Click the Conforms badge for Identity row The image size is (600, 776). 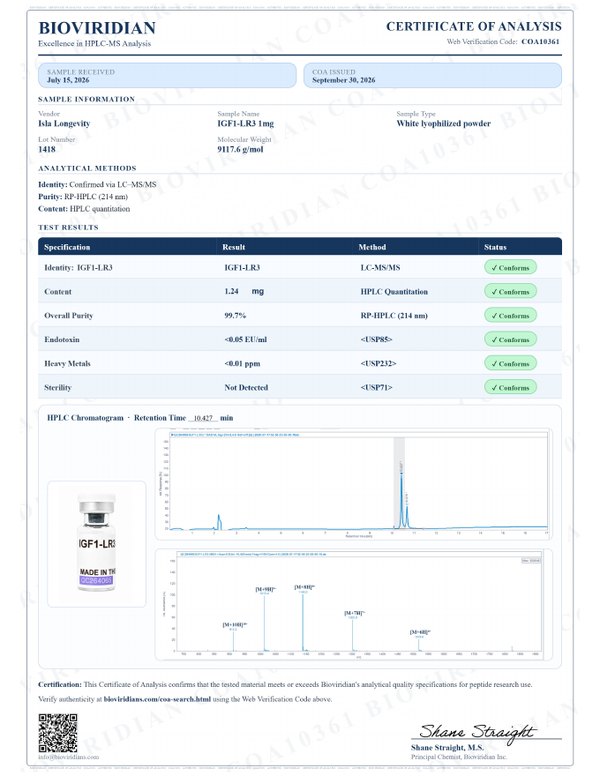(x=510, y=268)
